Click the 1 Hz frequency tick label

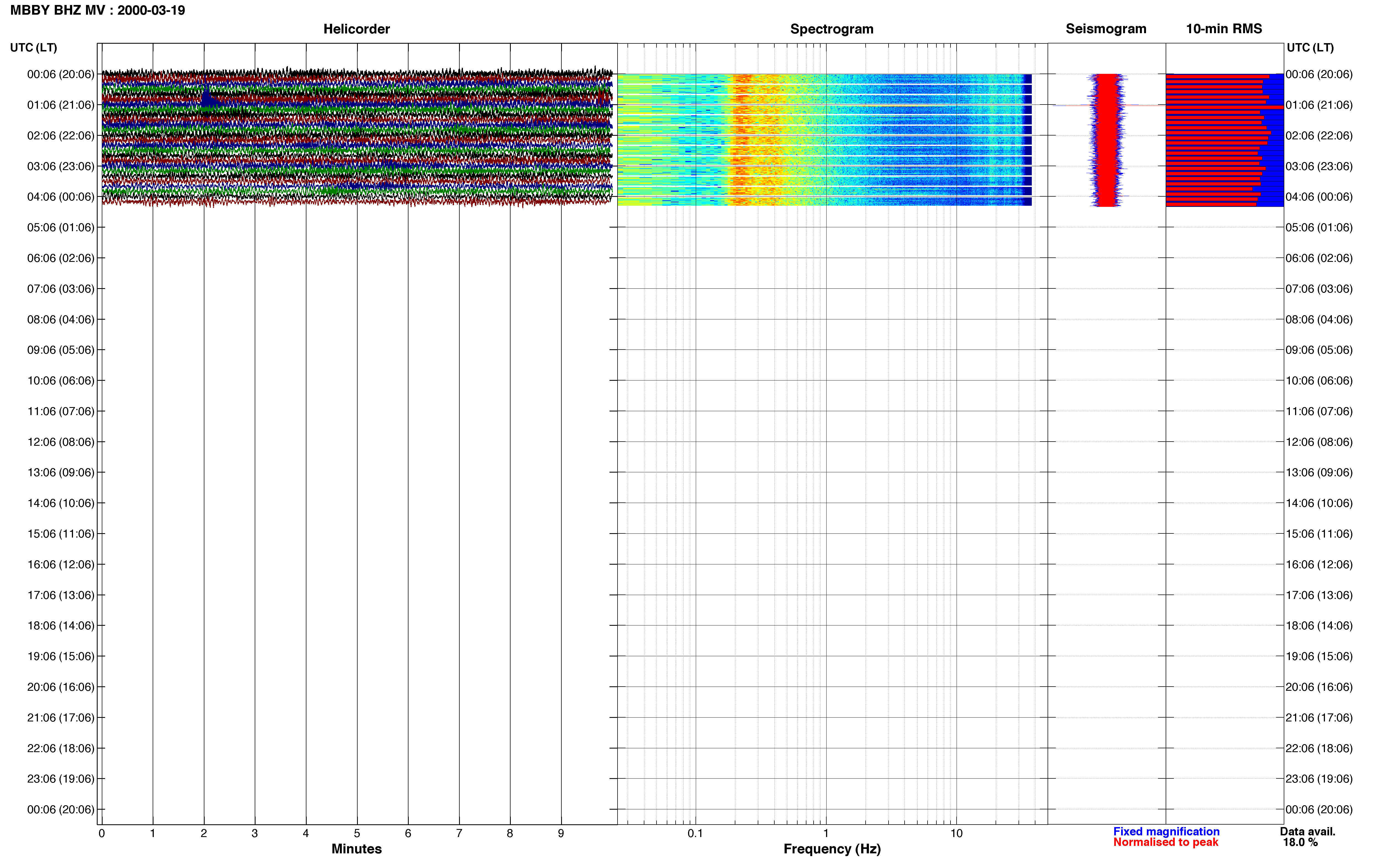[x=826, y=833]
